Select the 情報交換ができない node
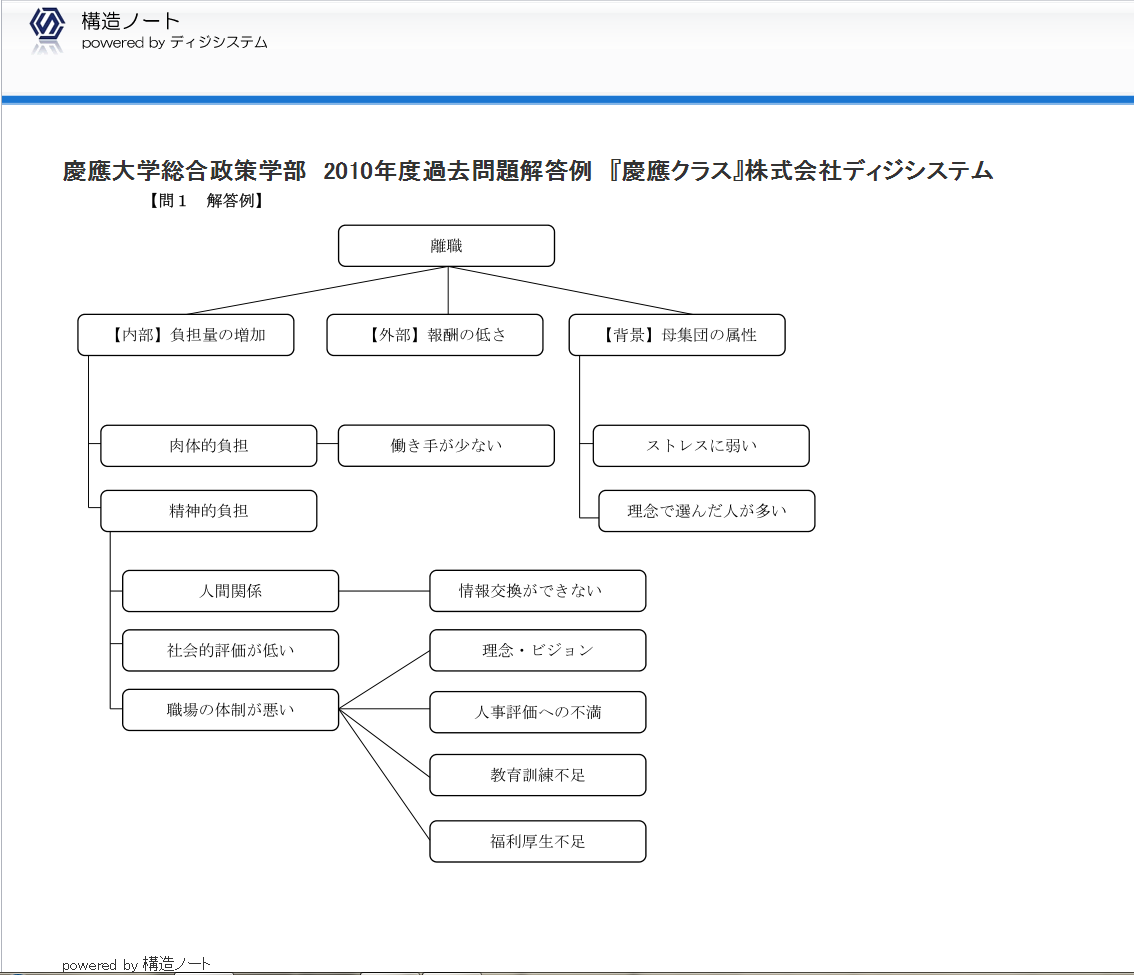This screenshot has width=1134, height=975. pyautogui.click(x=538, y=591)
